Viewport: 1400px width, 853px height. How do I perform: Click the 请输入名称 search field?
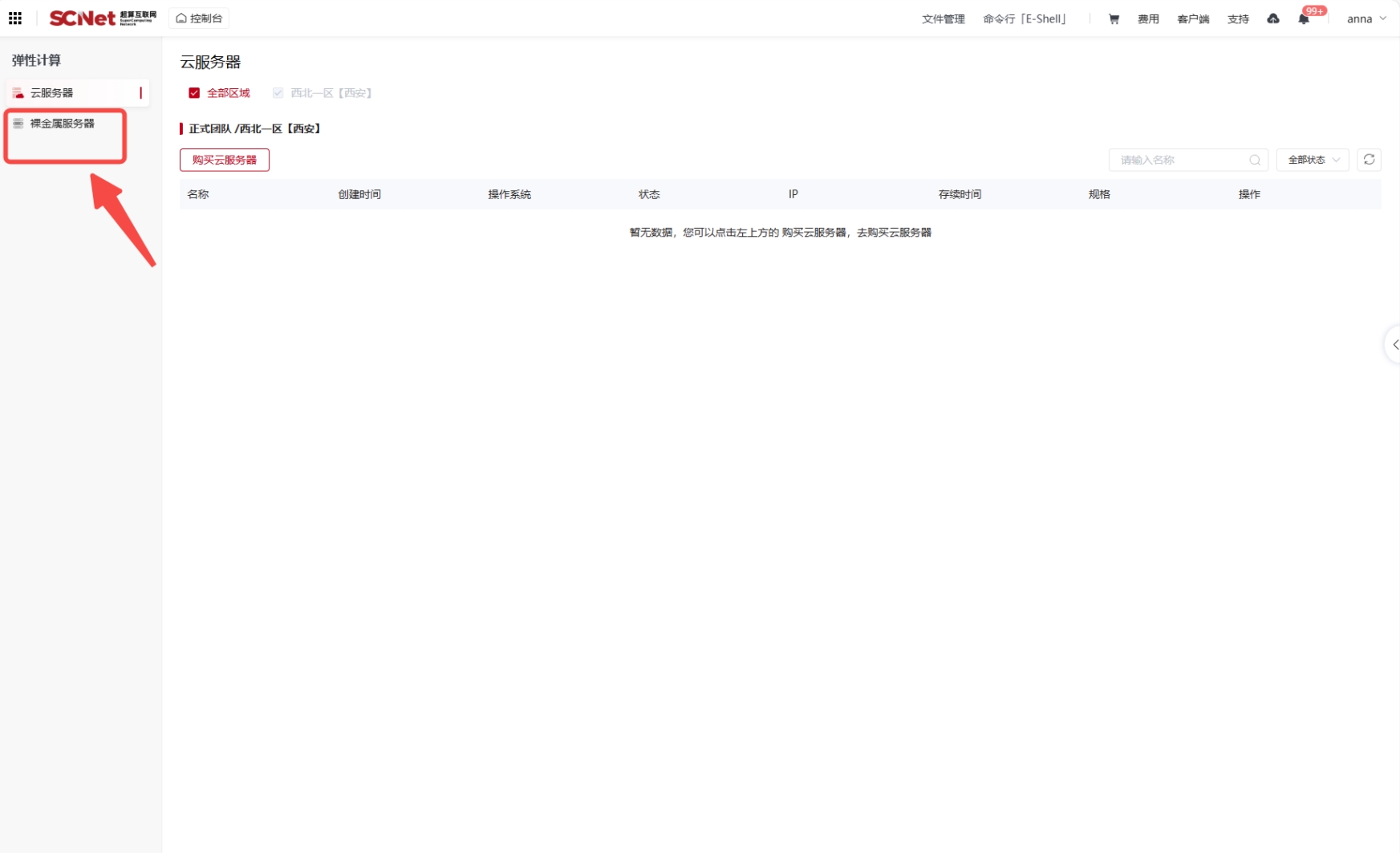(x=1179, y=160)
